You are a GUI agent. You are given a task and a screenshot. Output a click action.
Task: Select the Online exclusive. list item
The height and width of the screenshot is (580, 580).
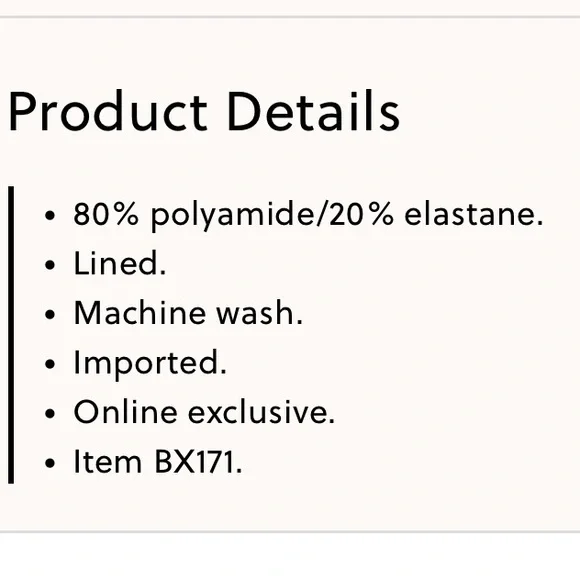click(x=204, y=412)
